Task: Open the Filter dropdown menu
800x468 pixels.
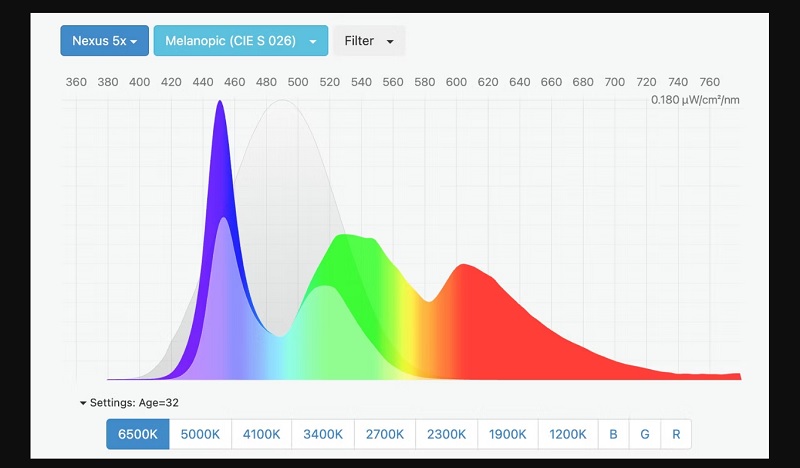Action: (x=368, y=41)
